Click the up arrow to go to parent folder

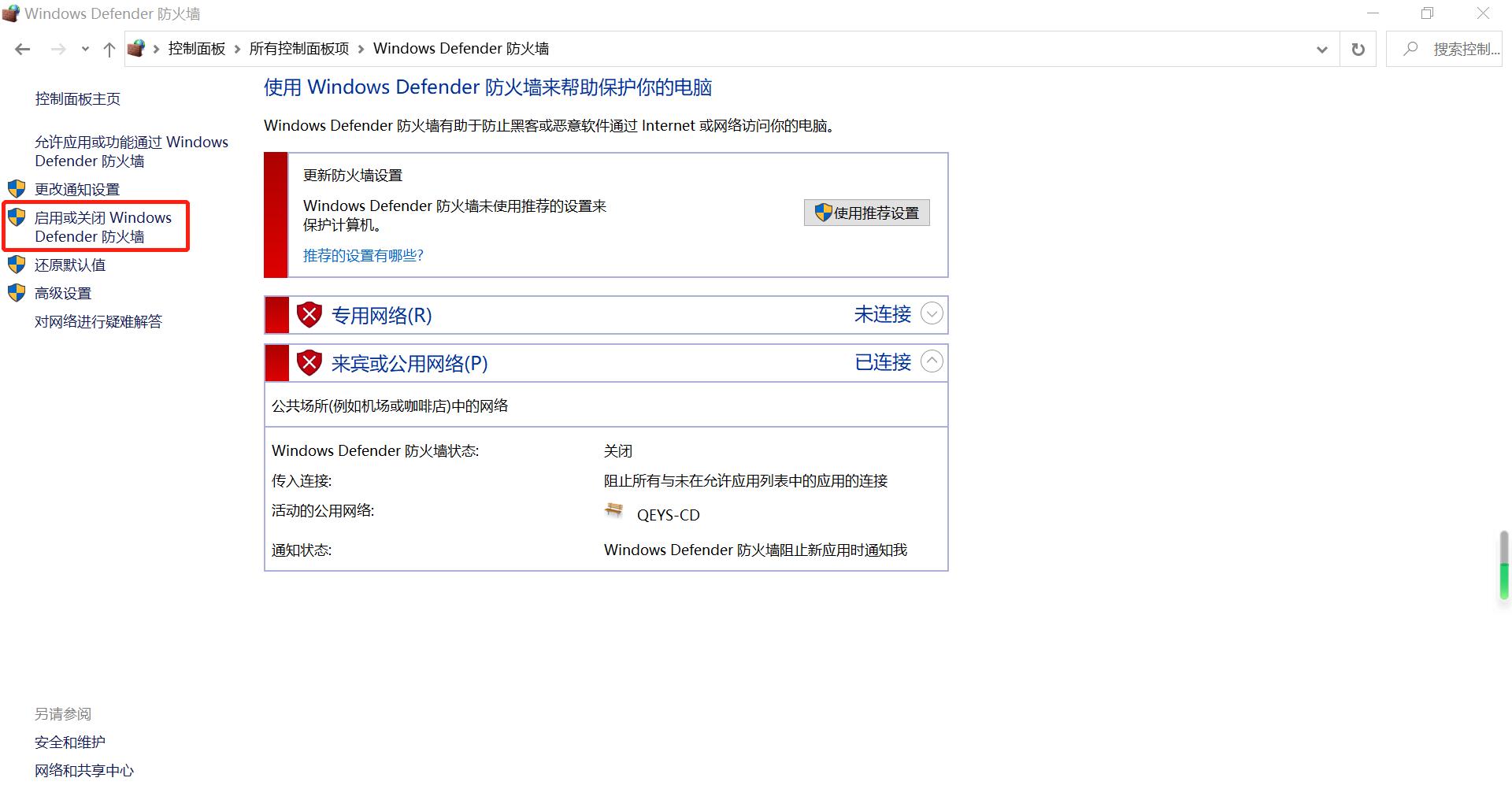pos(109,49)
